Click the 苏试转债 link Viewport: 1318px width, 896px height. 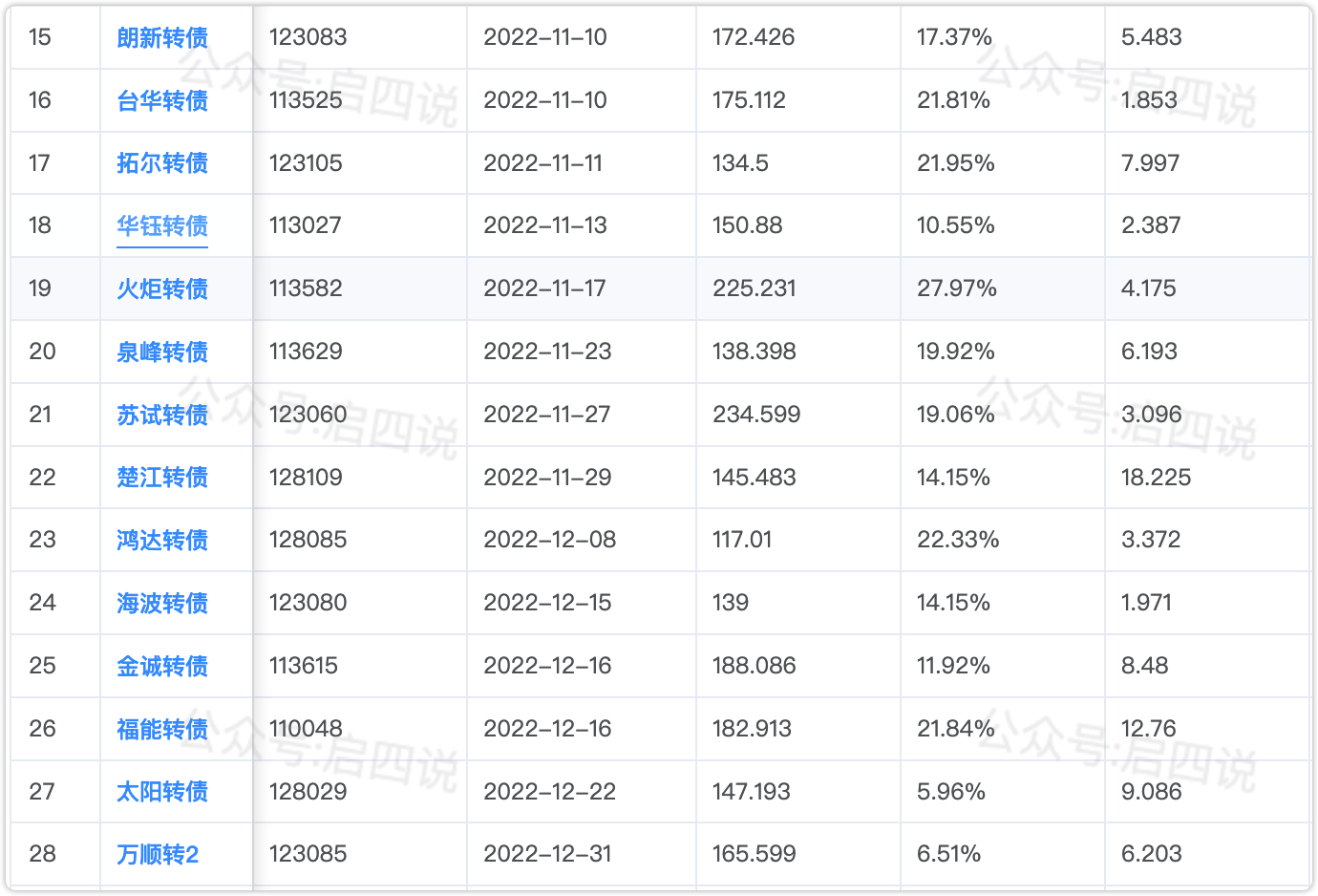pyautogui.click(x=162, y=415)
